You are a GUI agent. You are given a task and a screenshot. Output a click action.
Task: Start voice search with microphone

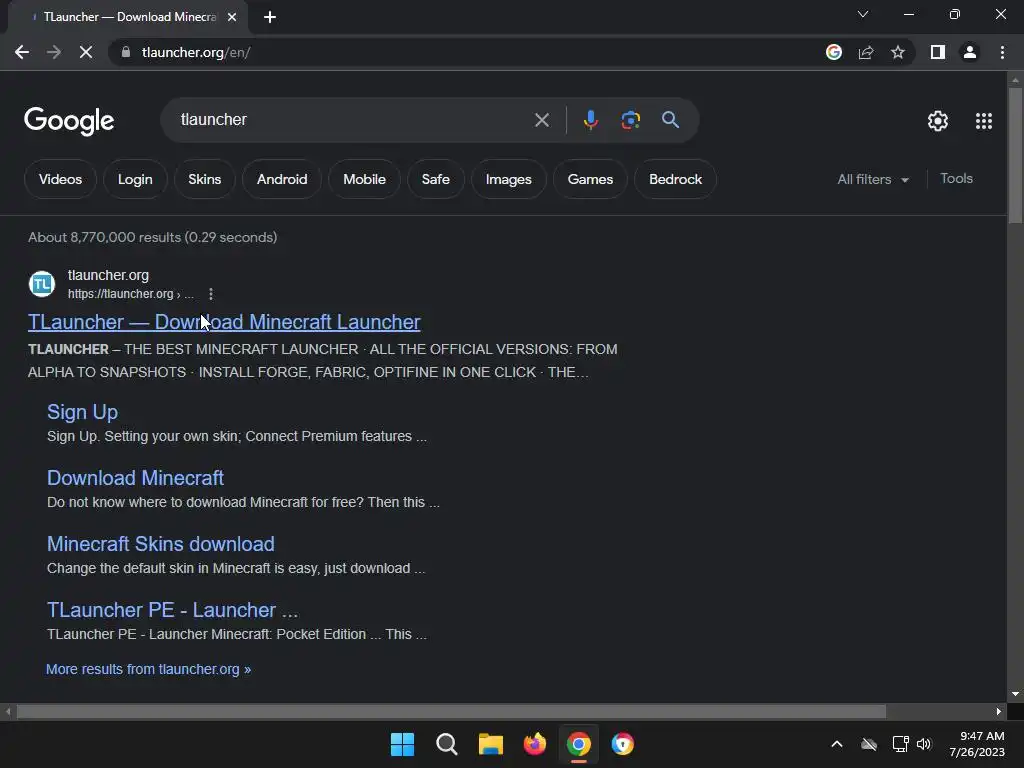coord(590,120)
